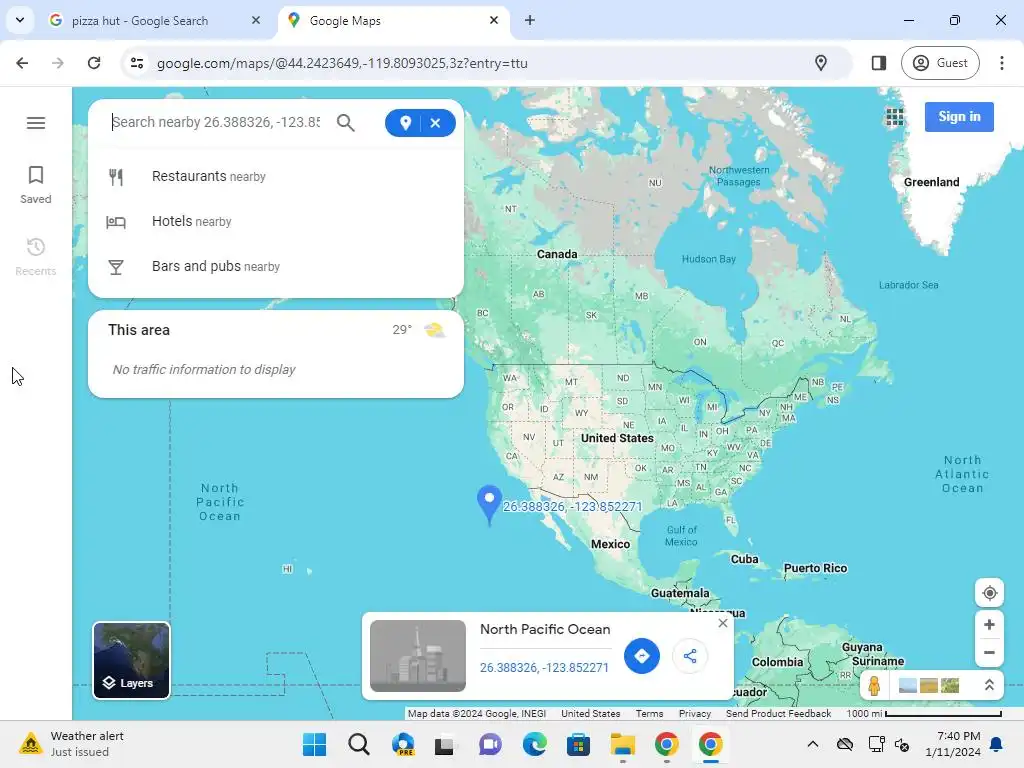
Task: Click the dropped pin on the map
Action: click(489, 504)
